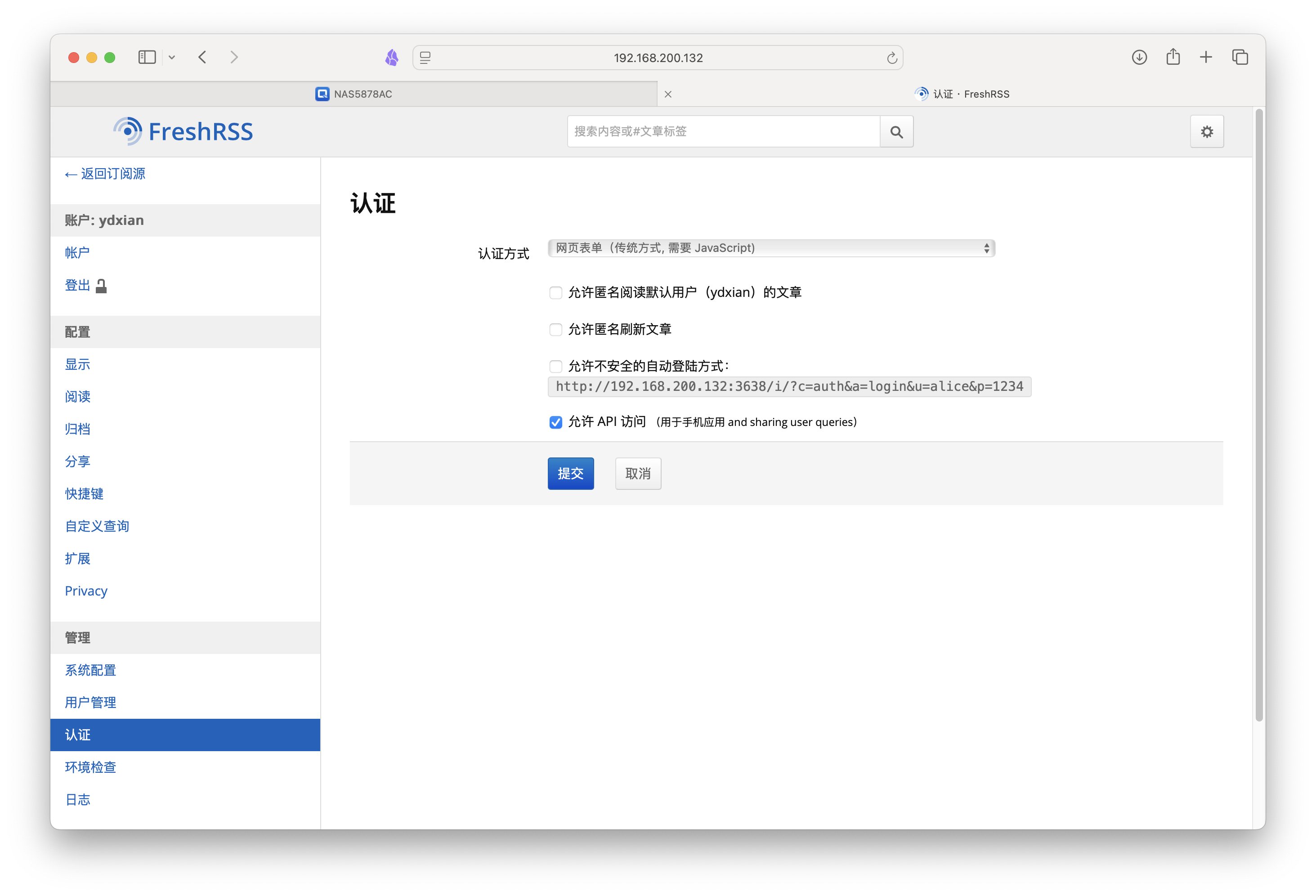
Task: Open 自定义查询 settings
Action: 97,526
